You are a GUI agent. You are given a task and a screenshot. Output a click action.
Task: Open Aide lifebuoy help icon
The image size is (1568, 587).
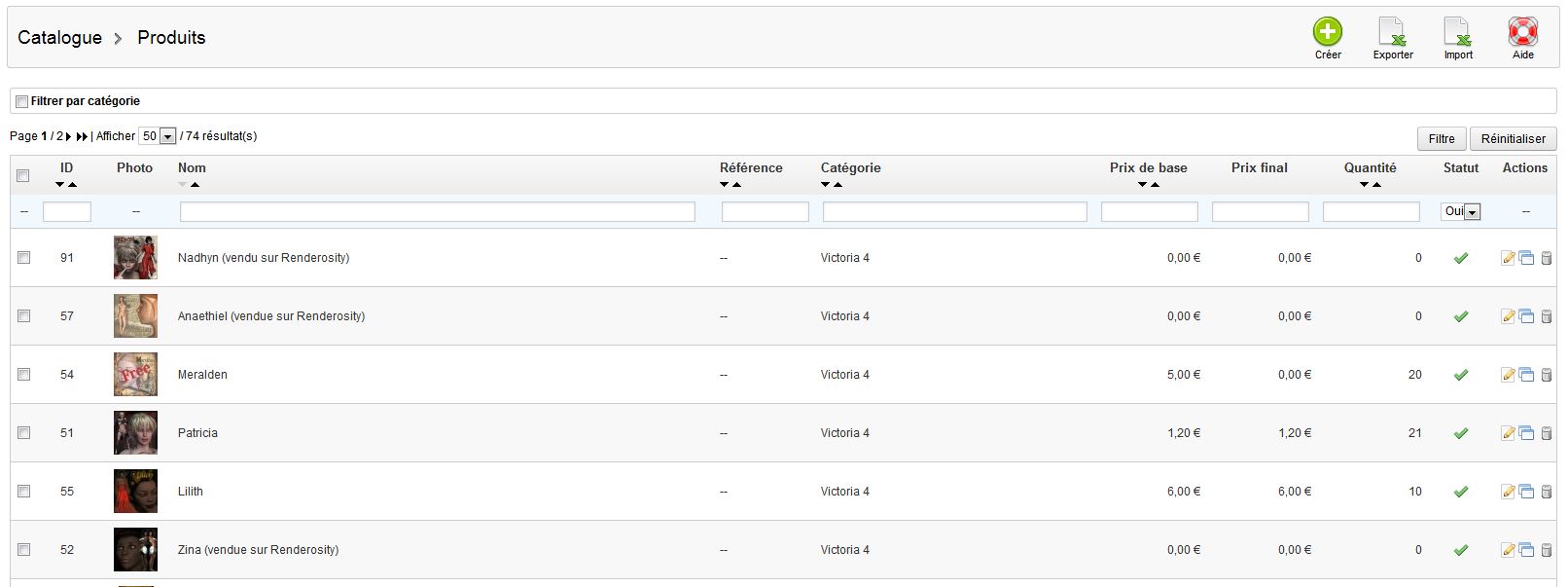pos(1522,32)
